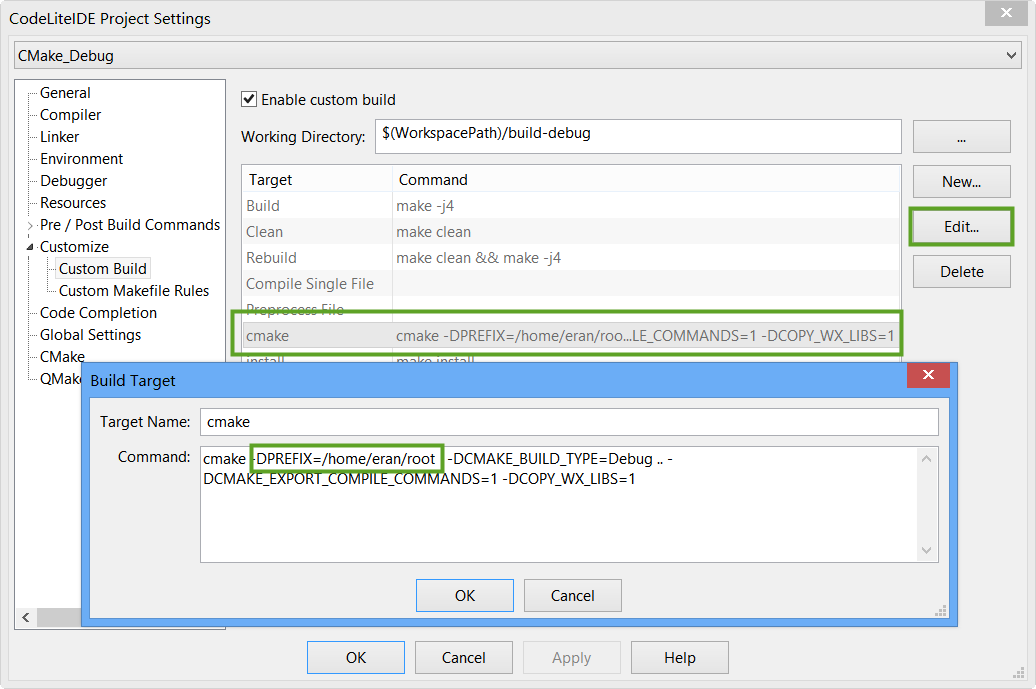Viewport: 1036px width, 689px height.
Task: Click tree panel scroll left arrow
Action: [26, 618]
